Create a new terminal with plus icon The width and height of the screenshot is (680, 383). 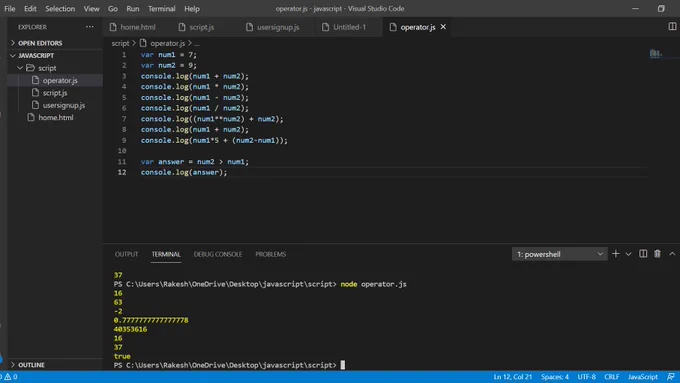[x=615, y=254]
